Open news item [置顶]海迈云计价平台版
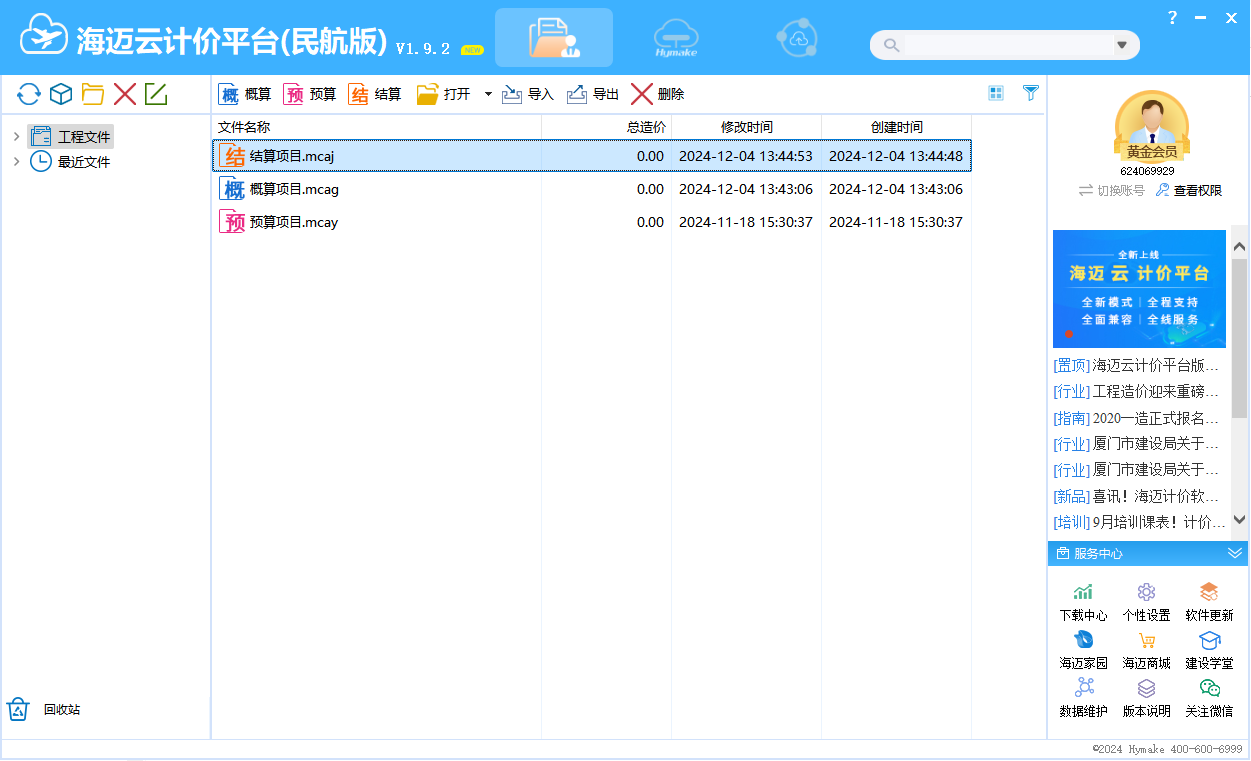Viewport: 1251px width, 761px height. (1136, 365)
